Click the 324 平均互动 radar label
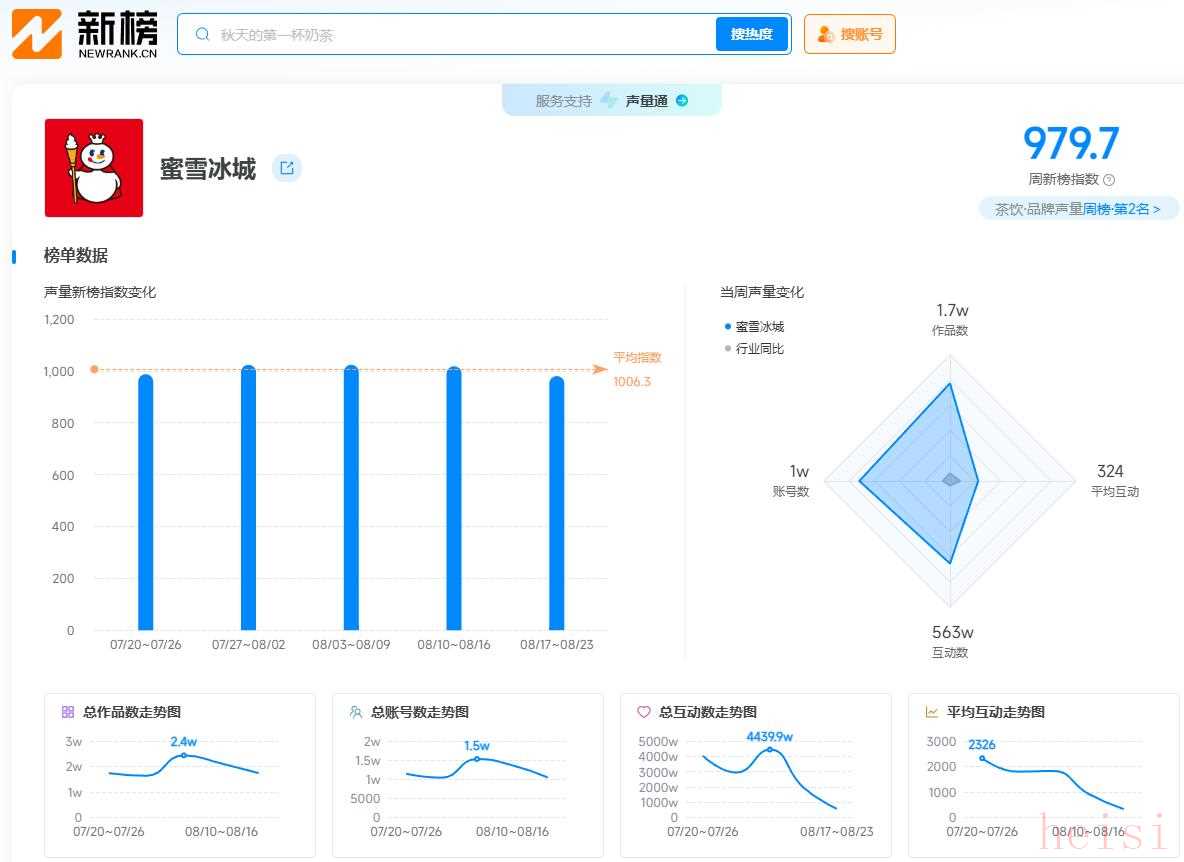Screen dimensions: 1184x862 point(1115,481)
